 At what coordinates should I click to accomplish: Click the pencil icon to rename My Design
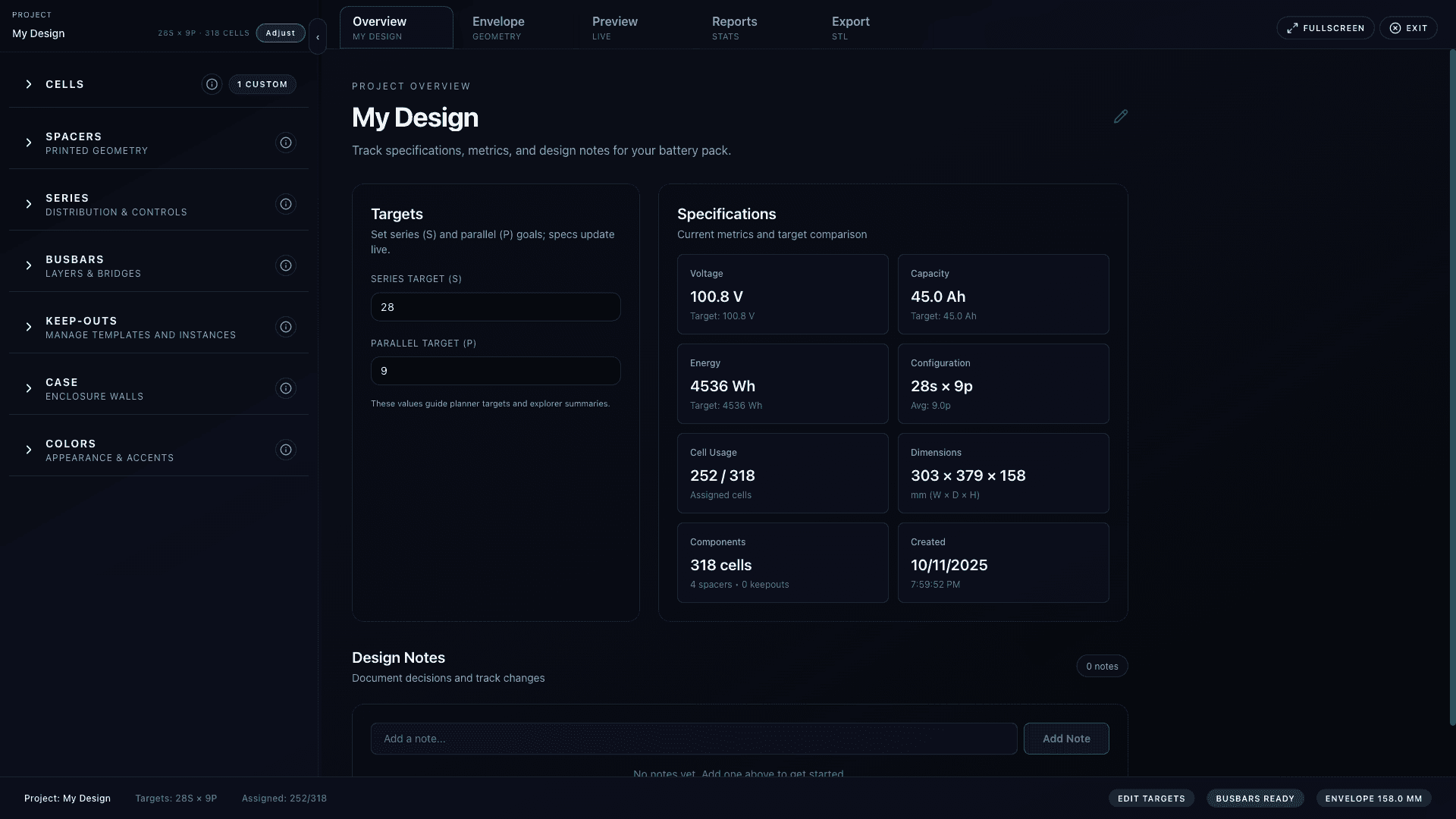tap(1121, 116)
